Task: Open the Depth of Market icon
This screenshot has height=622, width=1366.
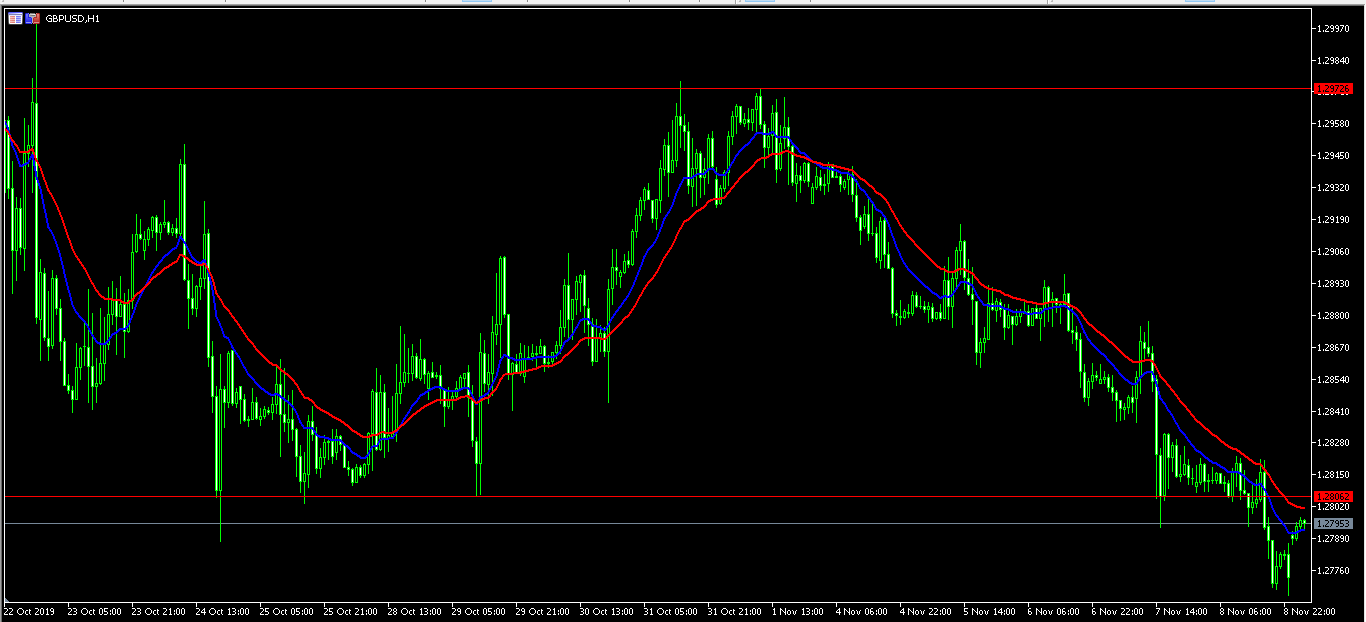Action: [33, 18]
